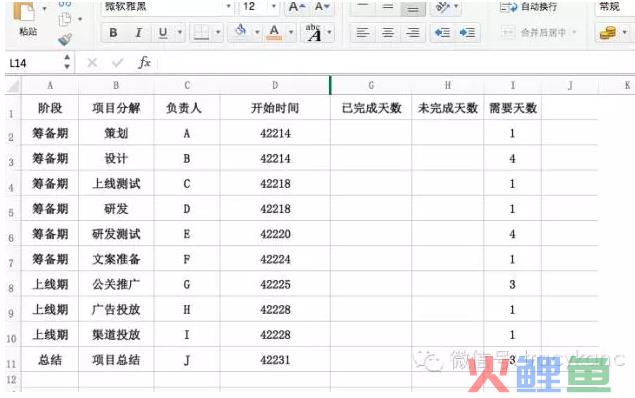The image size is (635, 398).
Task: Click the 合并后居中 merge button
Action: 538,32
